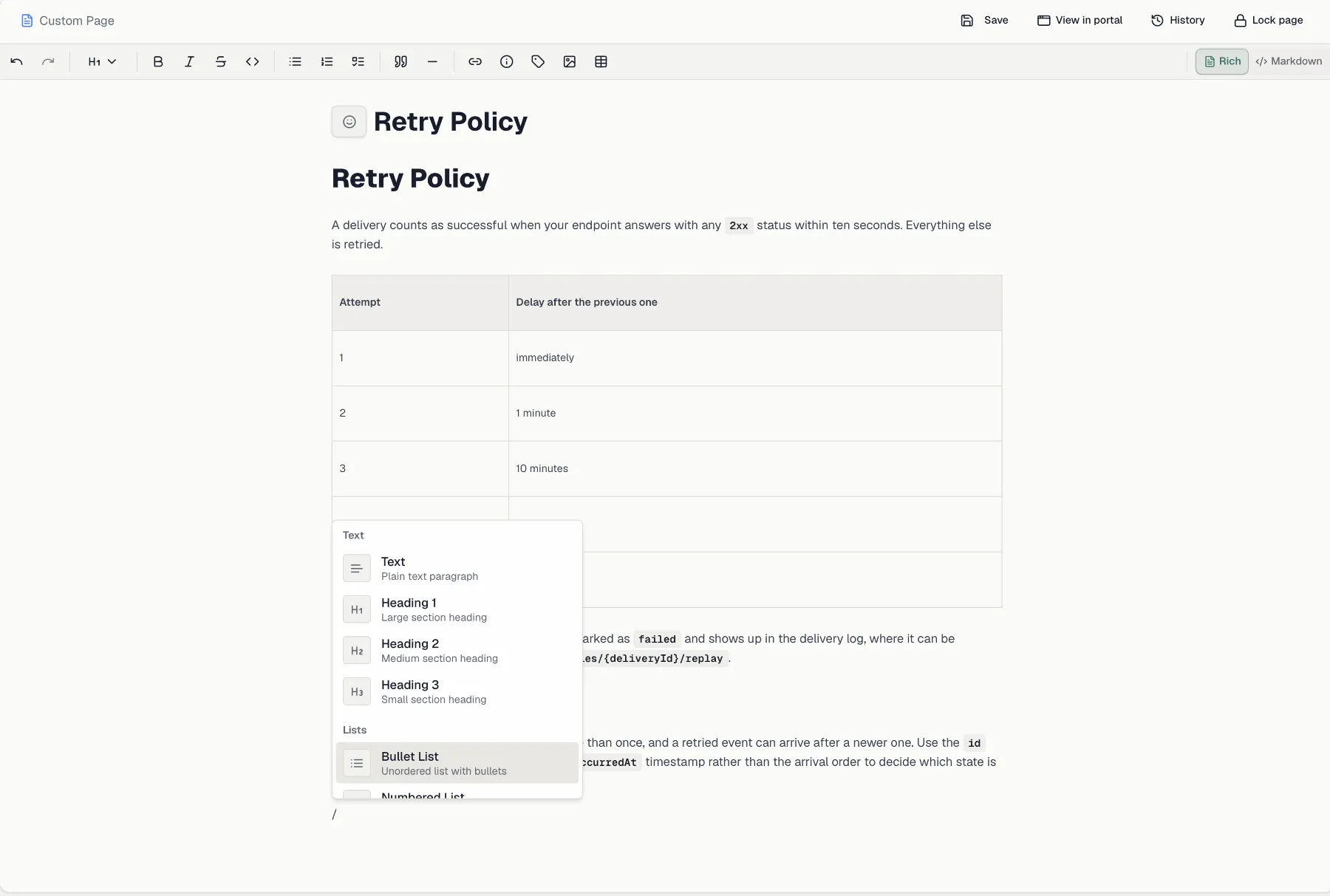Click 'Delay after the previous one' header
The width and height of the screenshot is (1330, 896).
pos(755,303)
